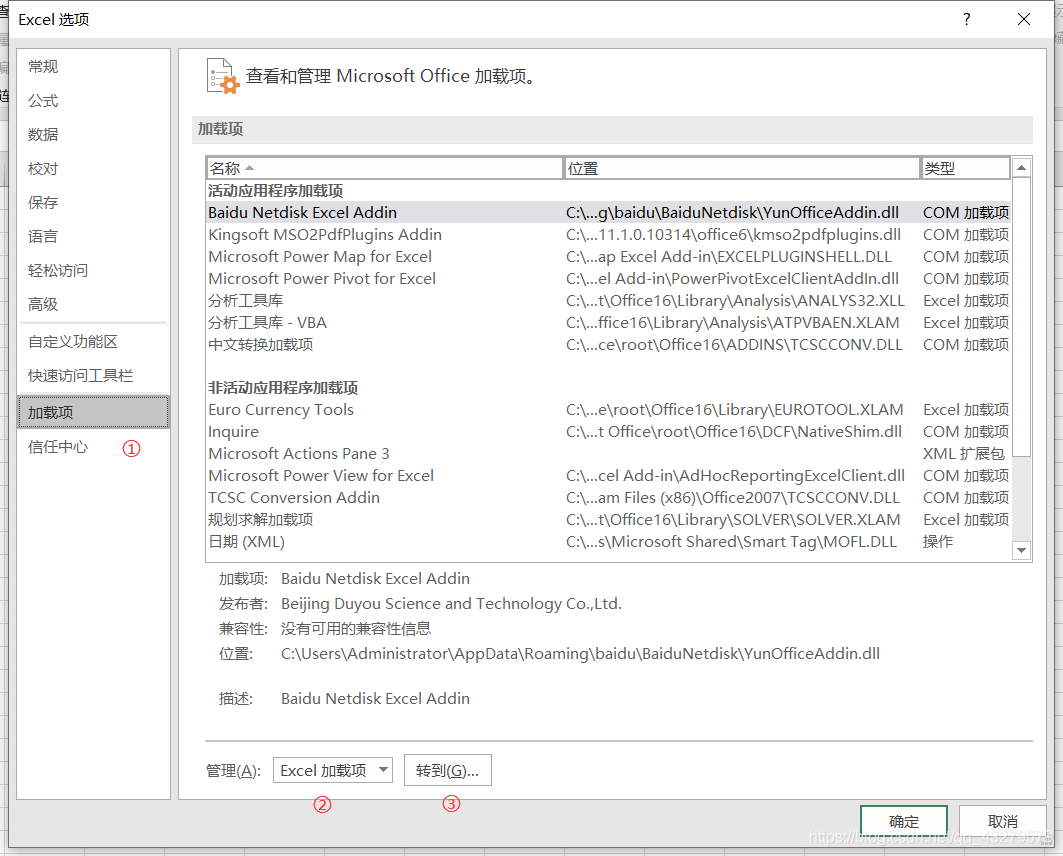Screen dimensions: 1063x856
Task: Click the help question mark icon
Action: (967, 19)
